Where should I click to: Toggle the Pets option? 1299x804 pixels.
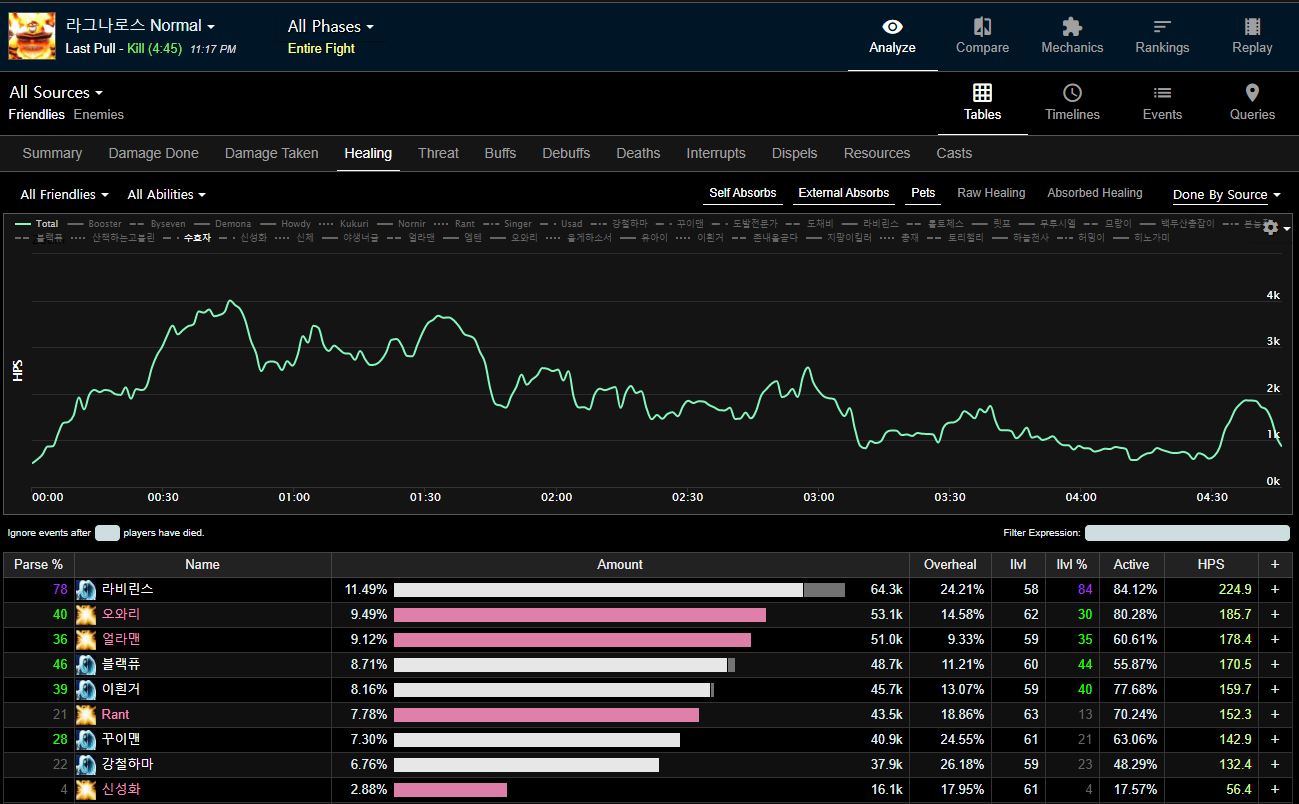click(923, 193)
